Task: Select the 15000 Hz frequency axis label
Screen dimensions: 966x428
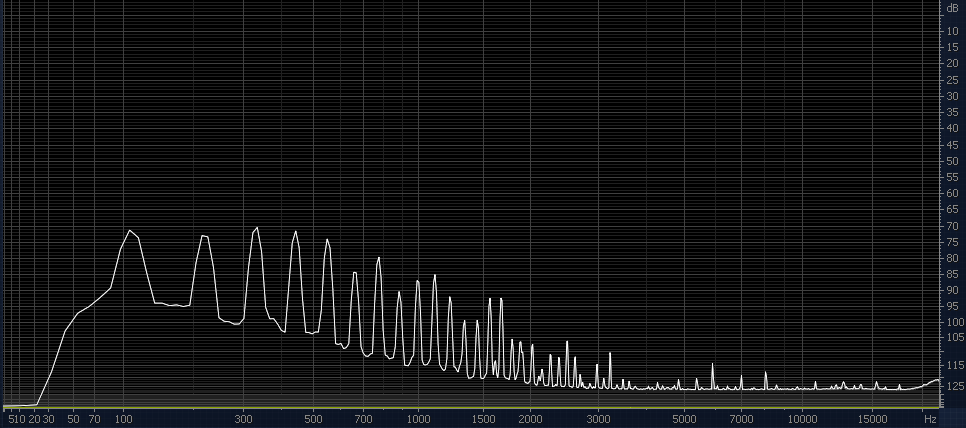Action: pyautogui.click(x=873, y=418)
